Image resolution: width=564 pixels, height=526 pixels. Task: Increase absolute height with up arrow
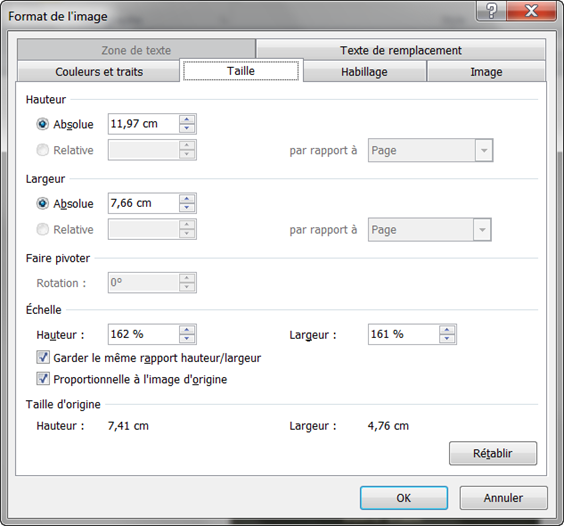[187, 119]
